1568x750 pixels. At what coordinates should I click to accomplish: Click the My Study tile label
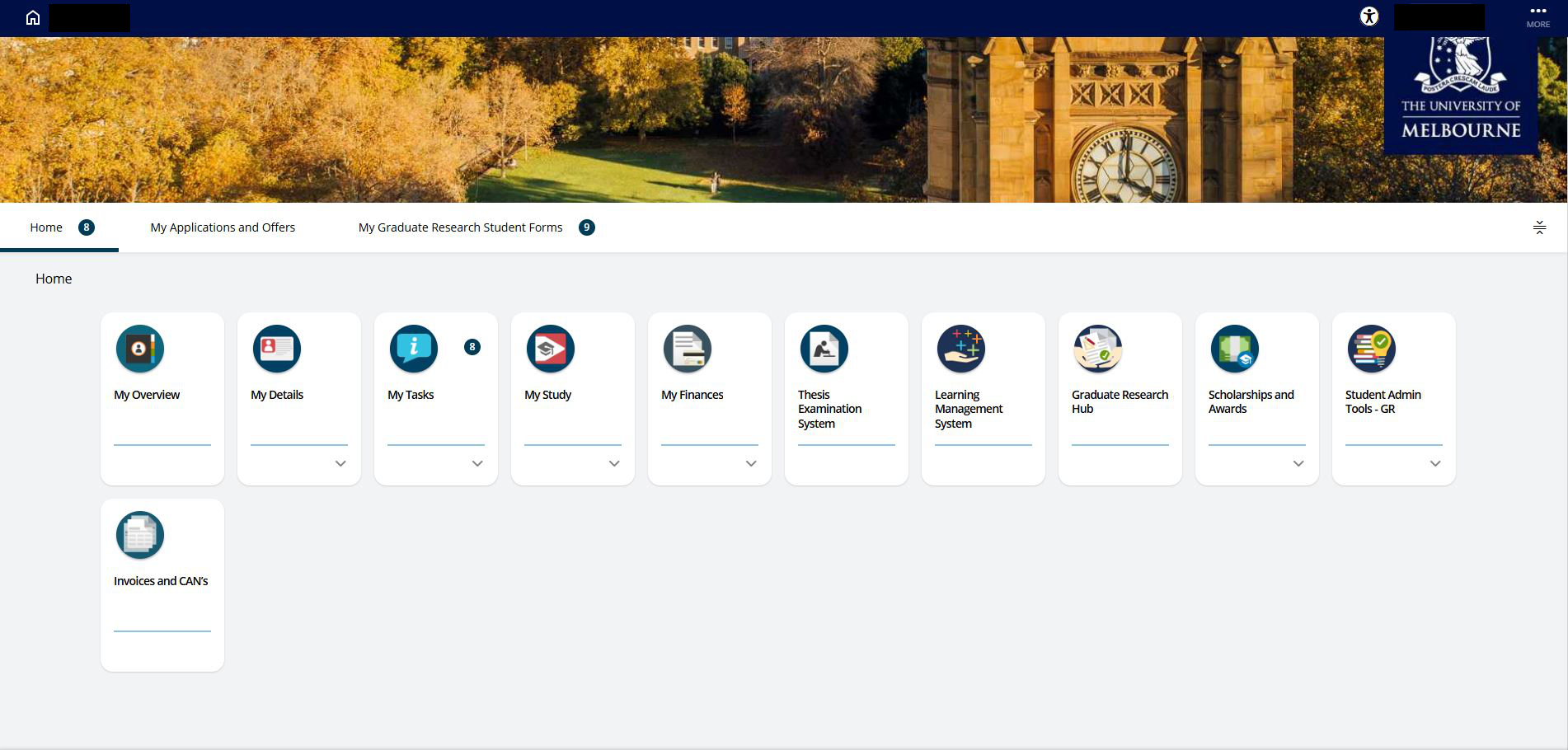(x=547, y=395)
